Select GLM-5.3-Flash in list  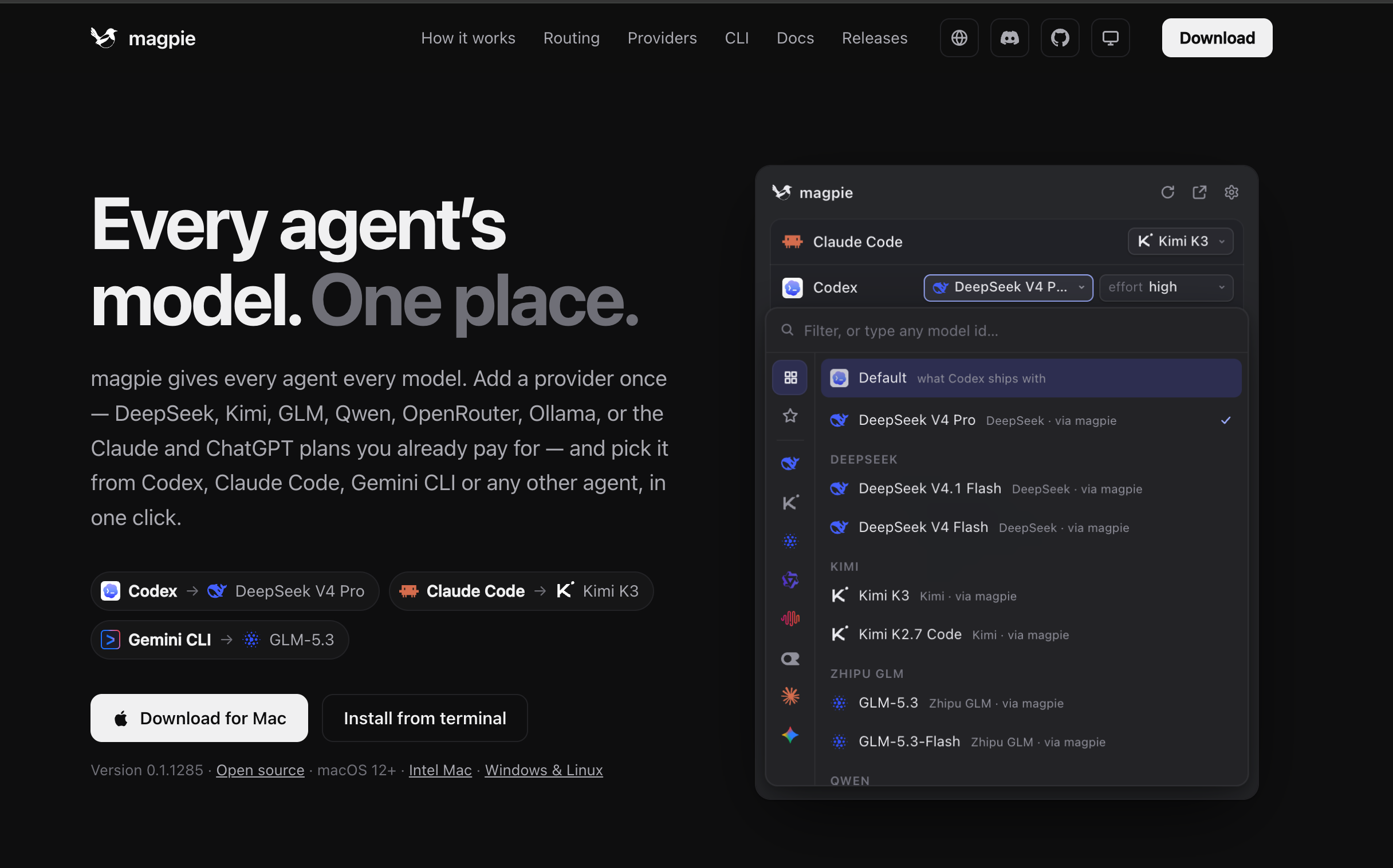click(x=1031, y=741)
